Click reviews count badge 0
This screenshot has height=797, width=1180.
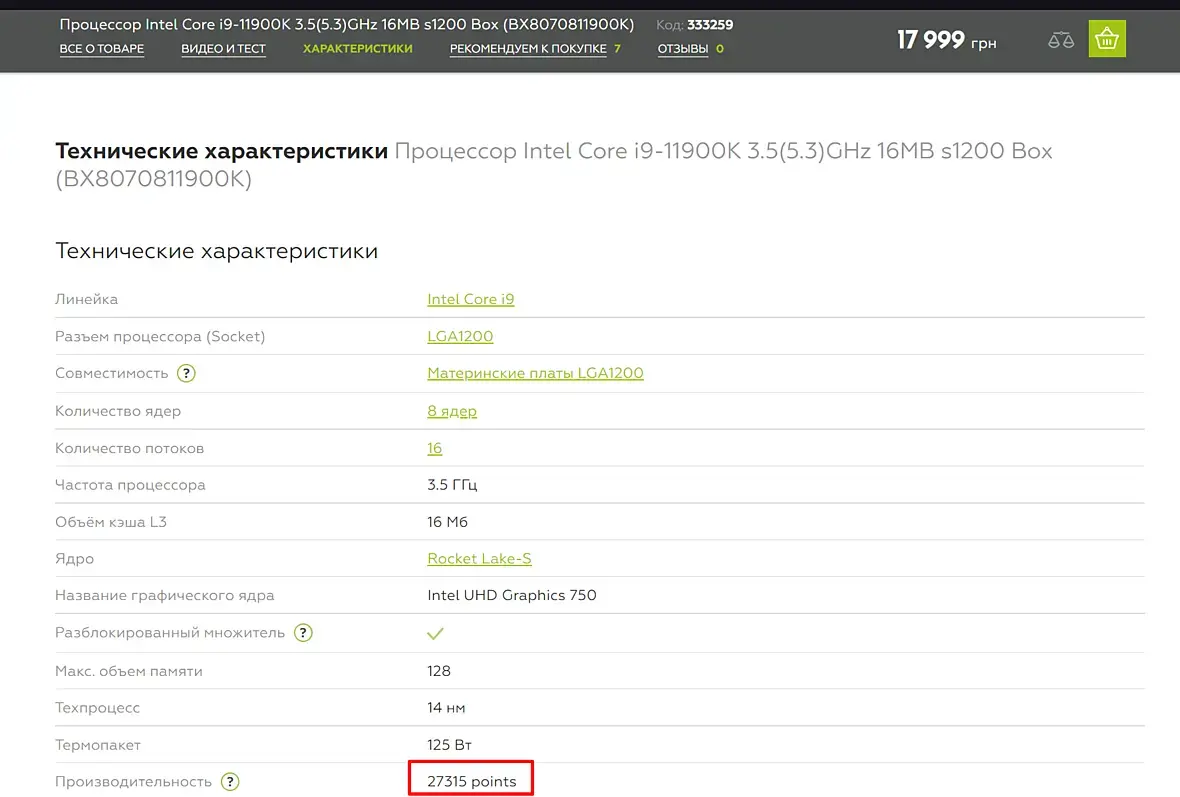click(x=719, y=49)
